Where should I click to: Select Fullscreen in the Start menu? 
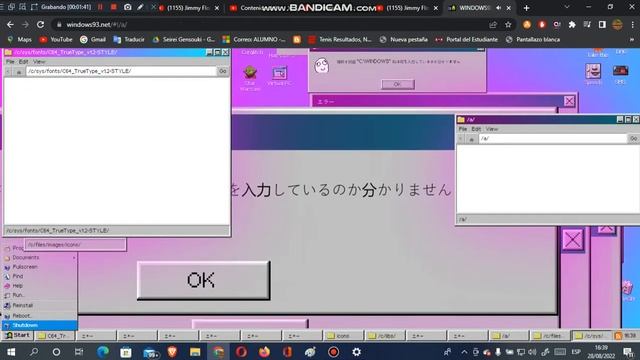[x=40, y=267]
